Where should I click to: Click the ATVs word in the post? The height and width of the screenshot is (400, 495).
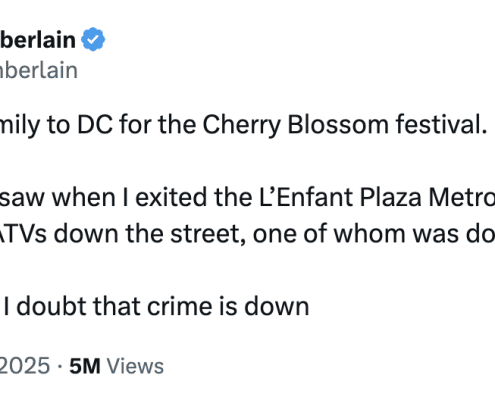point(23,234)
